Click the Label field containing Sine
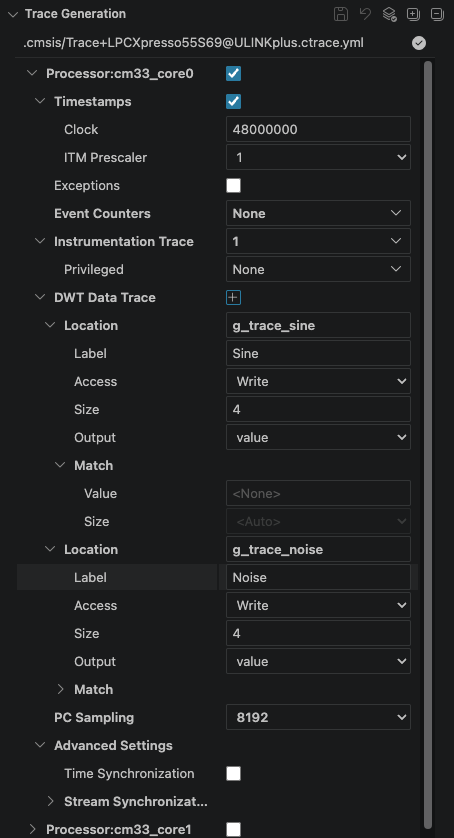The width and height of the screenshot is (454, 838). [318, 354]
